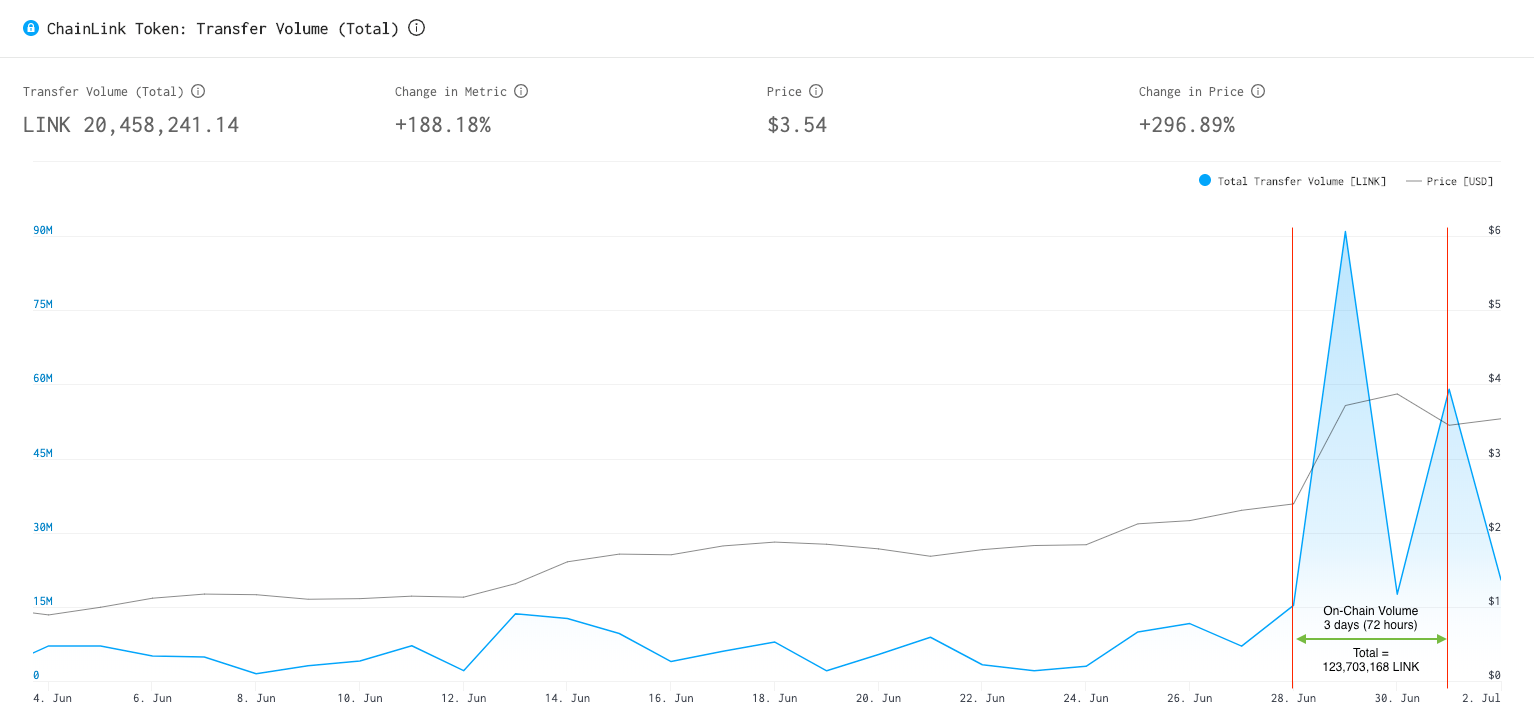Click the $1 right axis label
Screen dimensions: 1534x718
pyautogui.click(x=1494, y=601)
